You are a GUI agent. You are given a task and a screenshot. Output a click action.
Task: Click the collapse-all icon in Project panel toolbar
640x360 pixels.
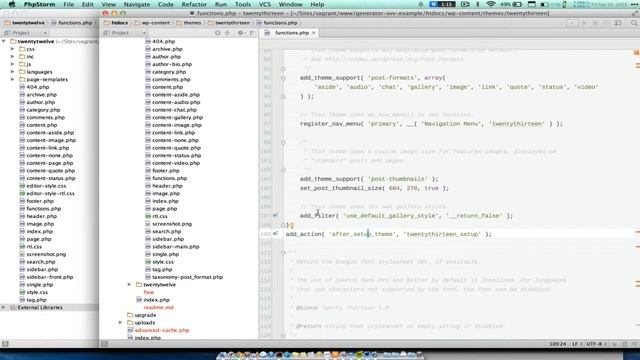pyautogui.click(x=227, y=33)
